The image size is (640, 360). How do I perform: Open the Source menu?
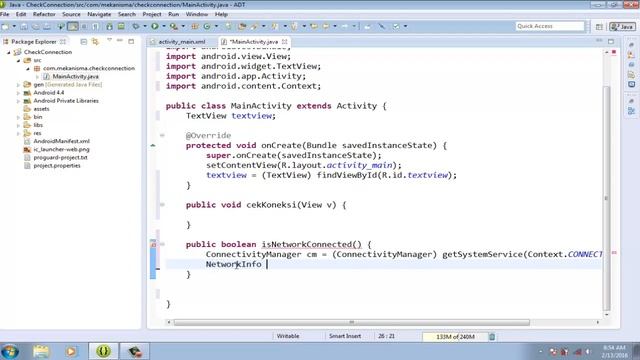point(71,14)
